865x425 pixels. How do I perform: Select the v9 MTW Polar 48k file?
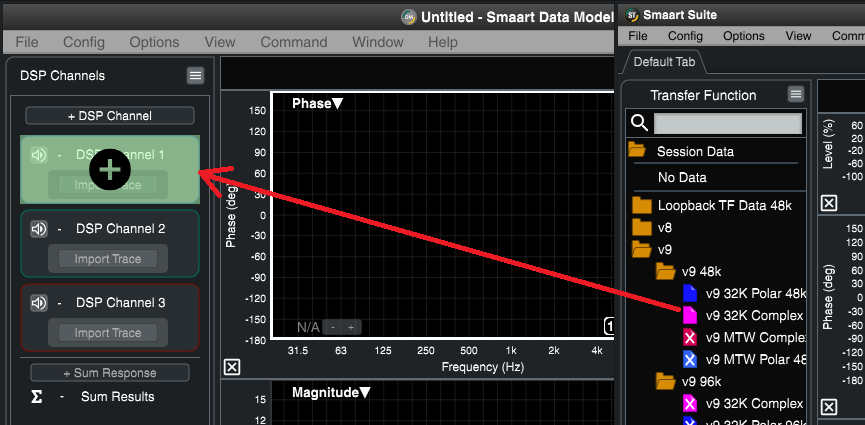click(690, 359)
